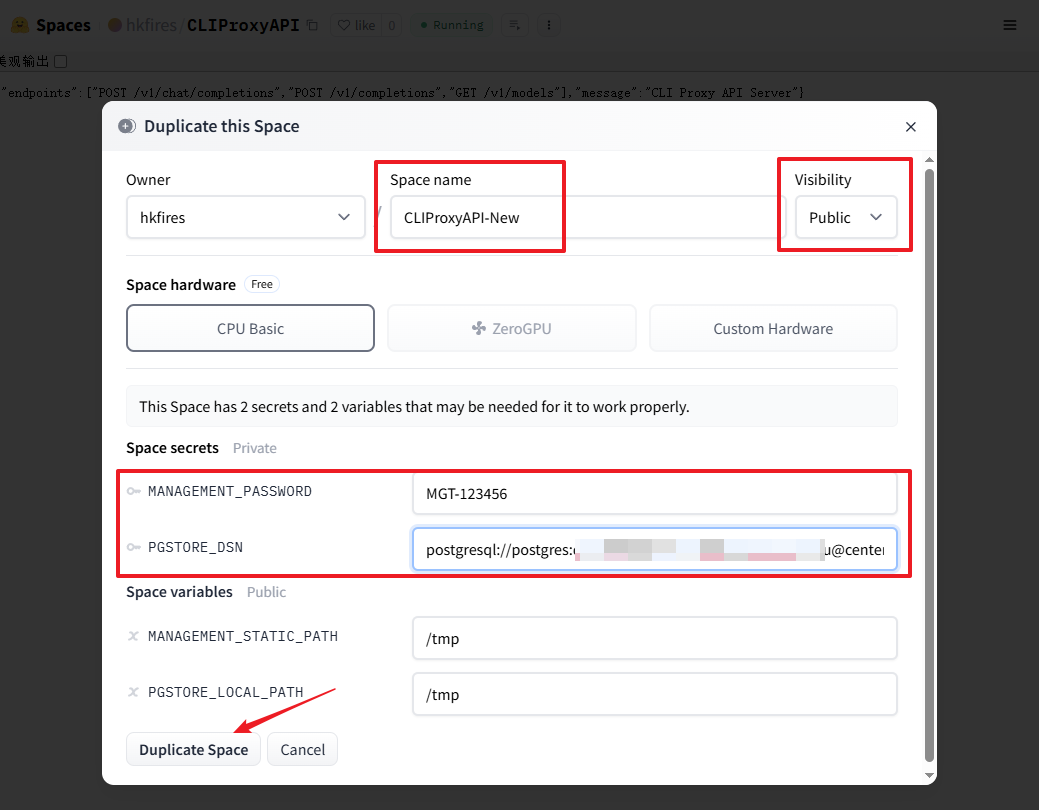Click the Running status badge
The image size is (1039, 810).
point(450,25)
